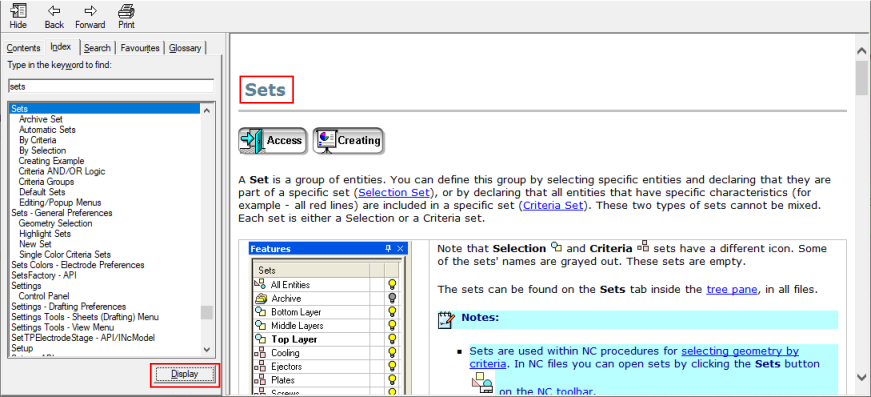Switch to the Search tab

point(97,48)
